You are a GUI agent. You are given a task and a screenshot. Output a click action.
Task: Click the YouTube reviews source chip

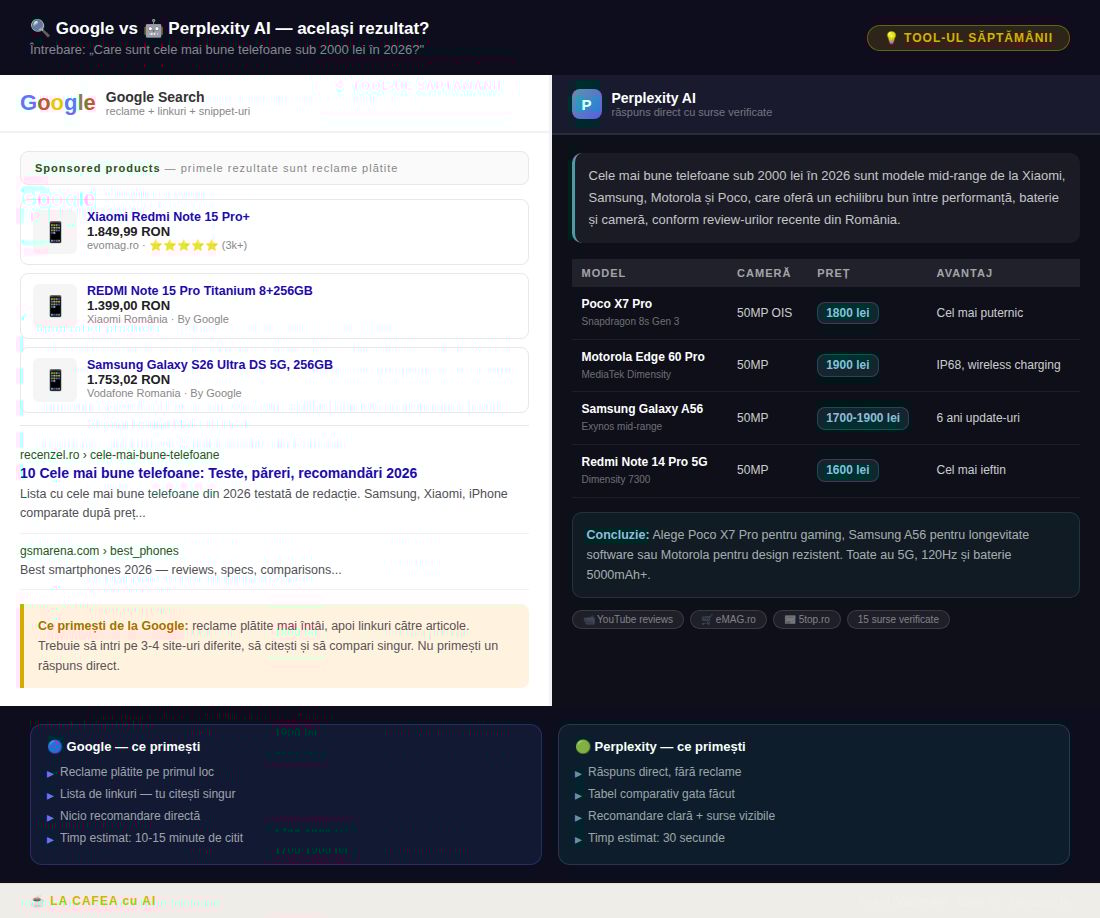coord(628,619)
